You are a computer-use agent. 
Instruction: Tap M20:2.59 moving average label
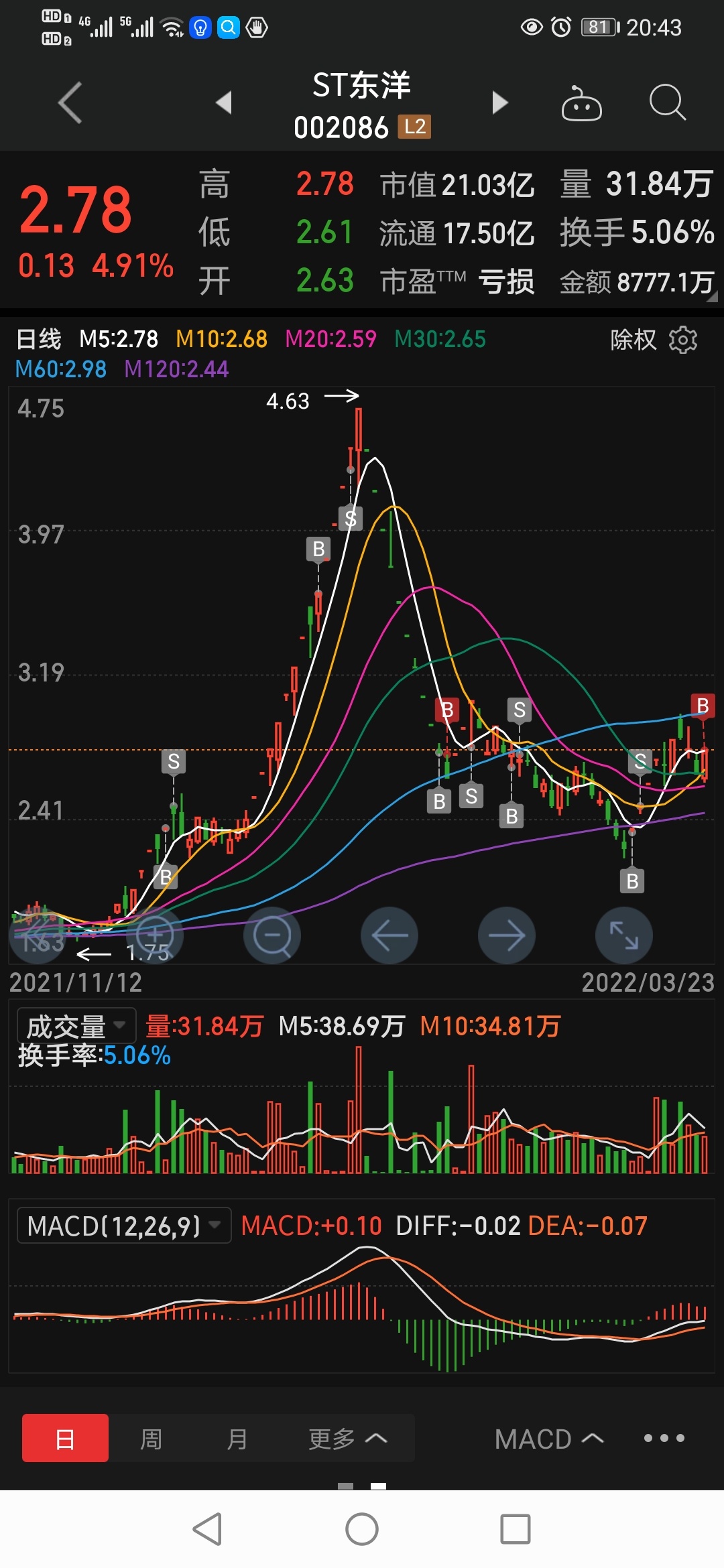point(330,339)
